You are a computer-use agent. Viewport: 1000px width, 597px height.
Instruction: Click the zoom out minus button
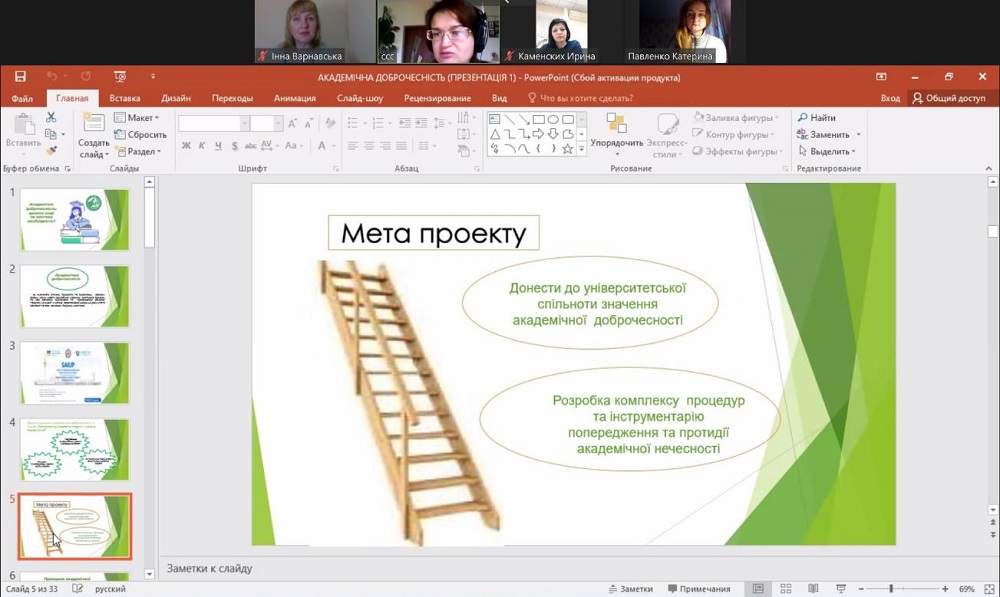[861, 589]
